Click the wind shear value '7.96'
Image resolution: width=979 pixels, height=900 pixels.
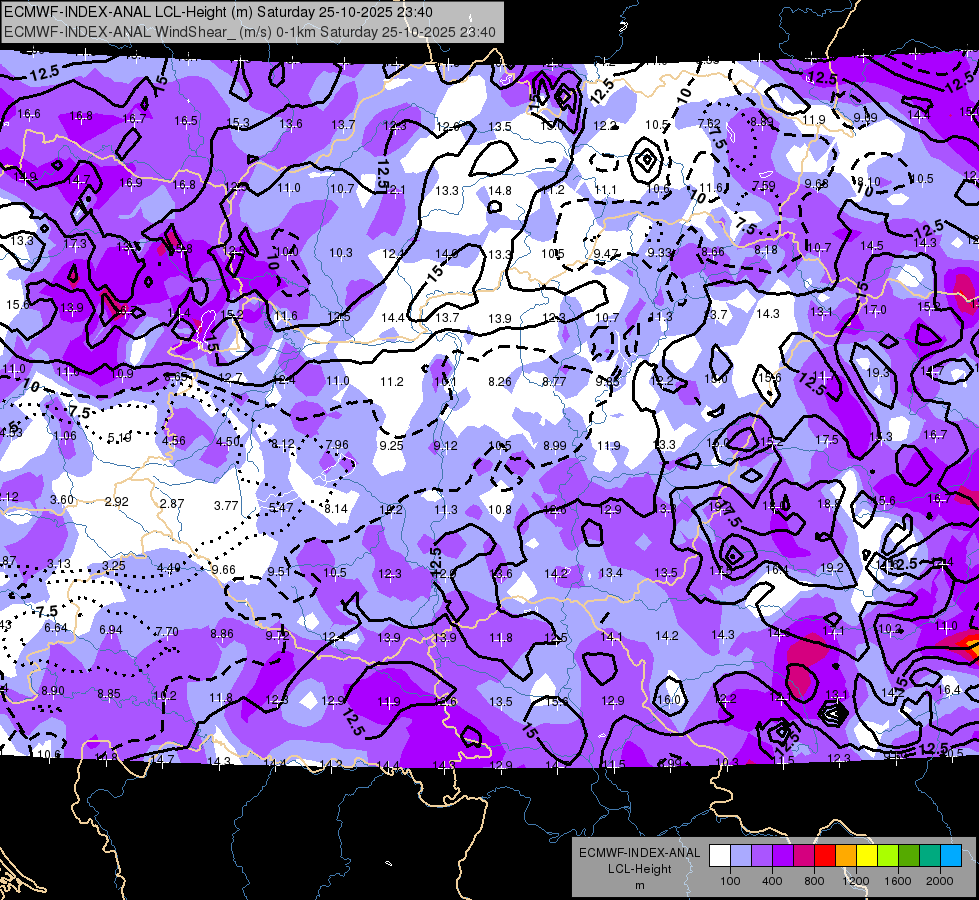337,445
